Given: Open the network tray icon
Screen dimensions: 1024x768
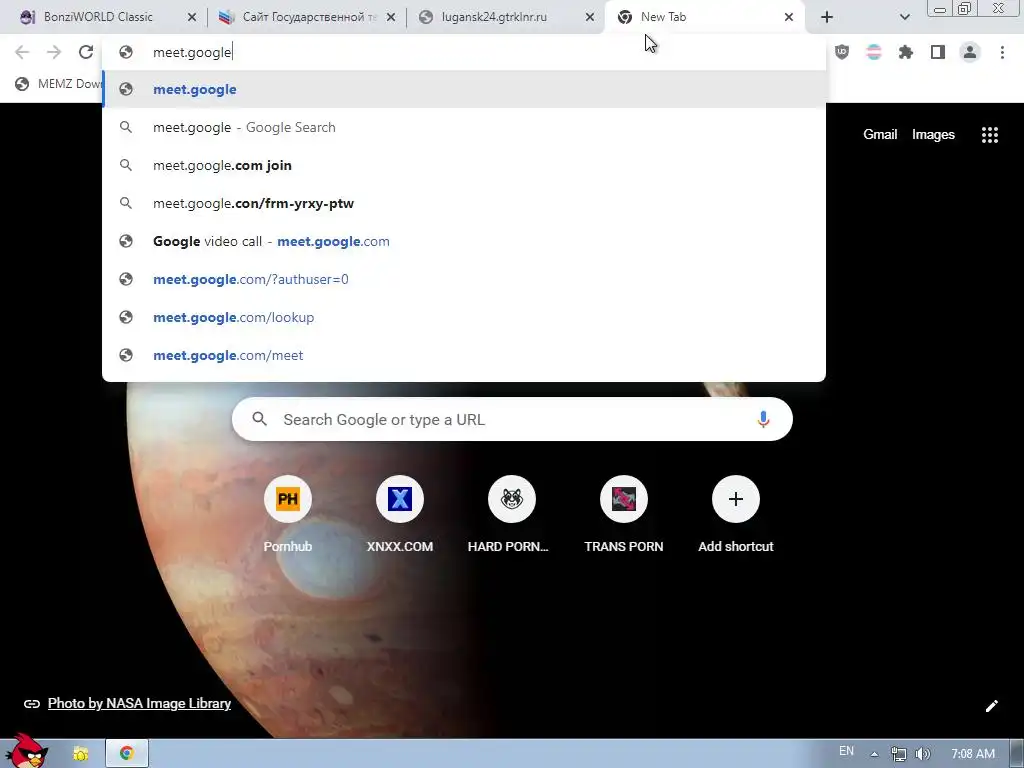Looking at the screenshot, I should [899, 754].
